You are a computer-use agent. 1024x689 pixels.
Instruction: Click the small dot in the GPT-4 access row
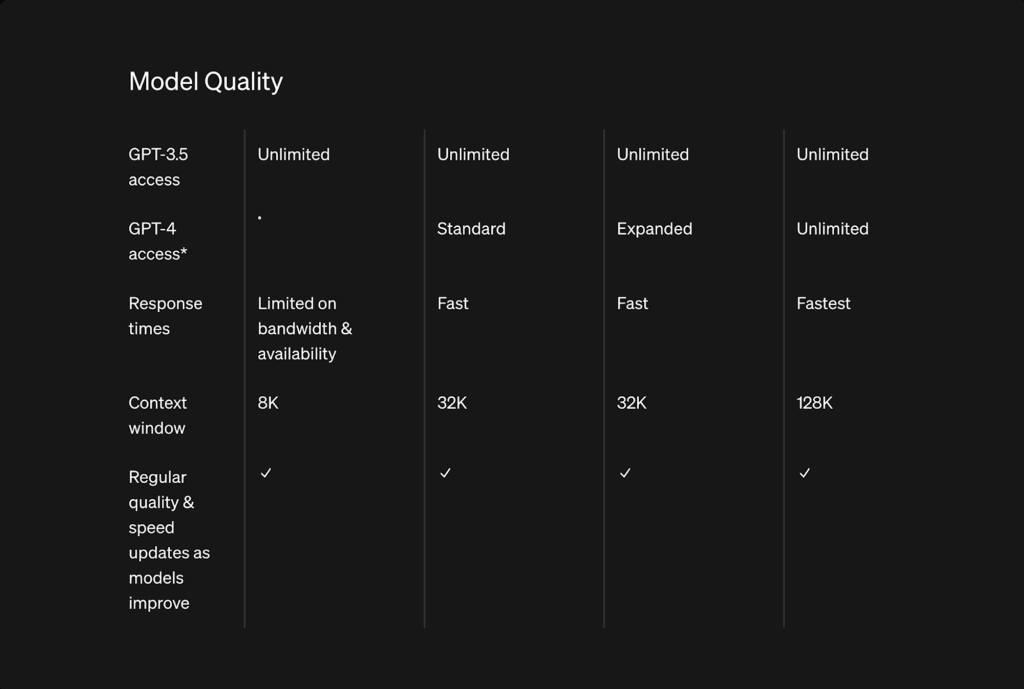pos(260,217)
